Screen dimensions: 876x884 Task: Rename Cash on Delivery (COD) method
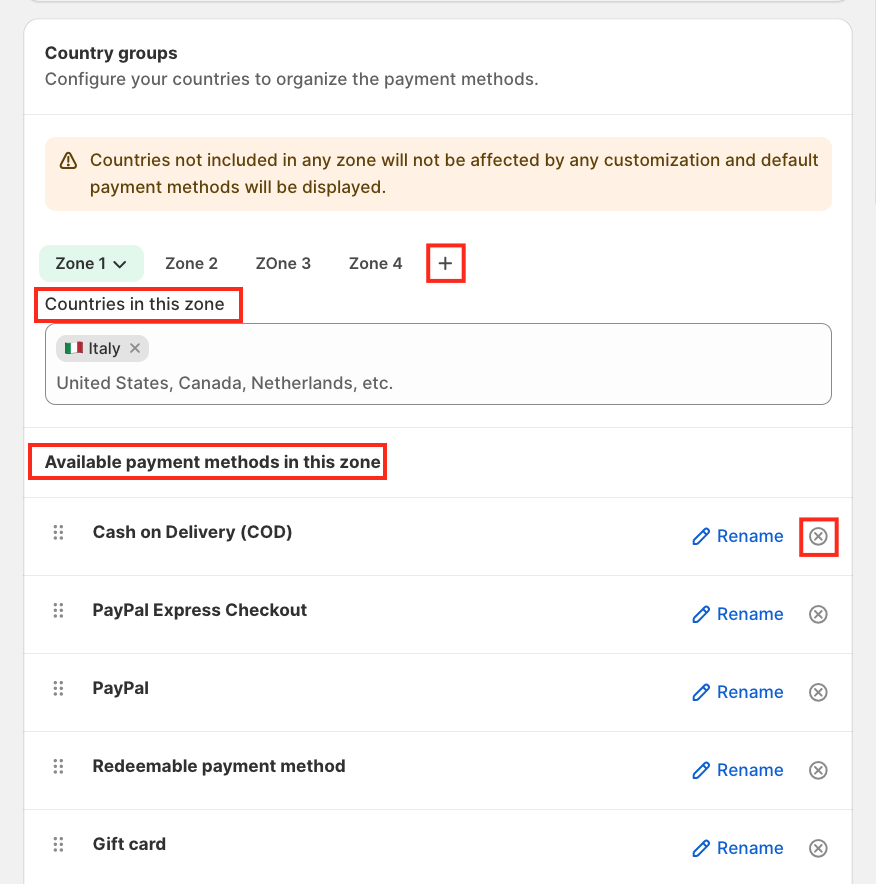click(738, 537)
